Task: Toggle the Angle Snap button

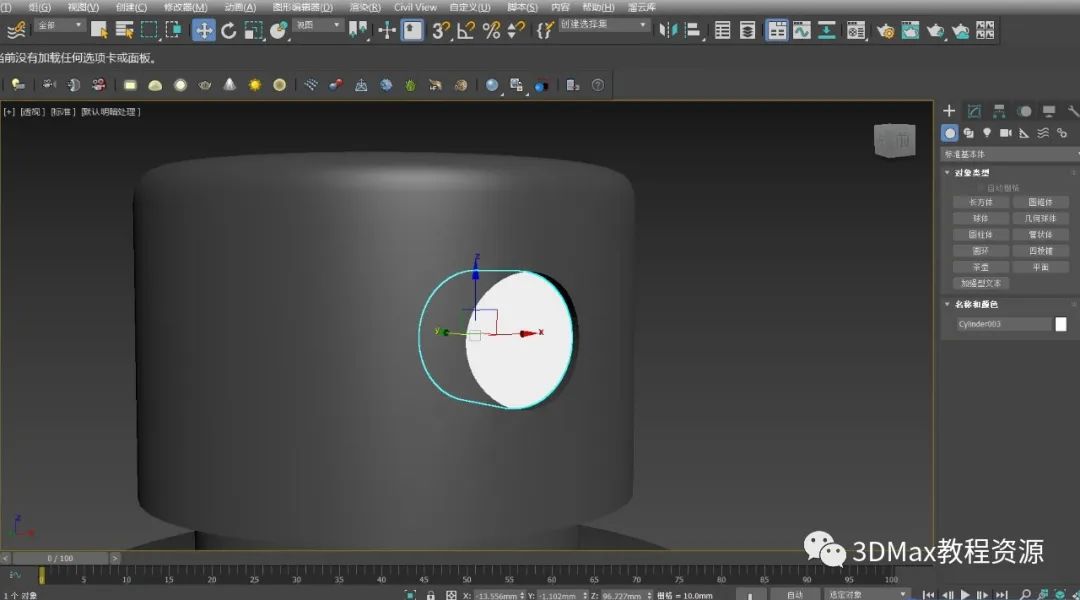Action: click(466, 30)
